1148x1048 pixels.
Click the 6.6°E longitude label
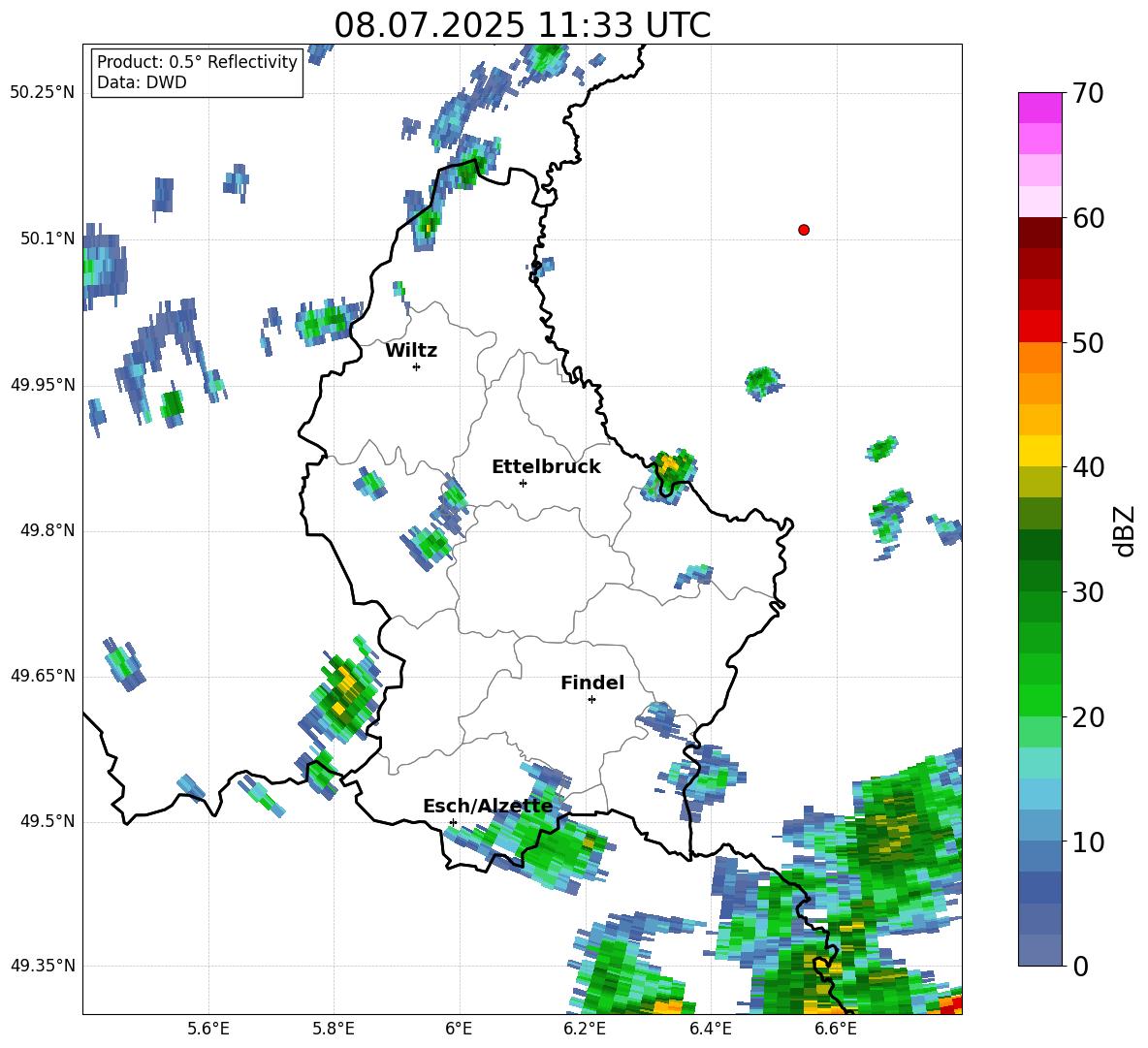[836, 1029]
